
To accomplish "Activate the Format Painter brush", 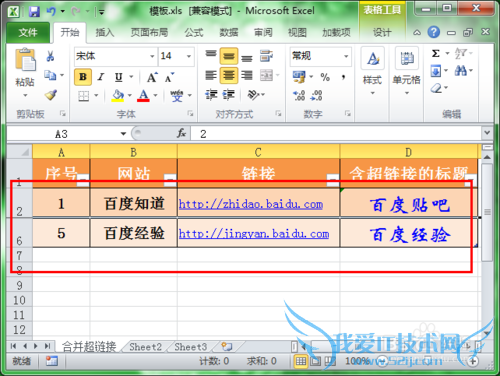I will click(x=51, y=95).
